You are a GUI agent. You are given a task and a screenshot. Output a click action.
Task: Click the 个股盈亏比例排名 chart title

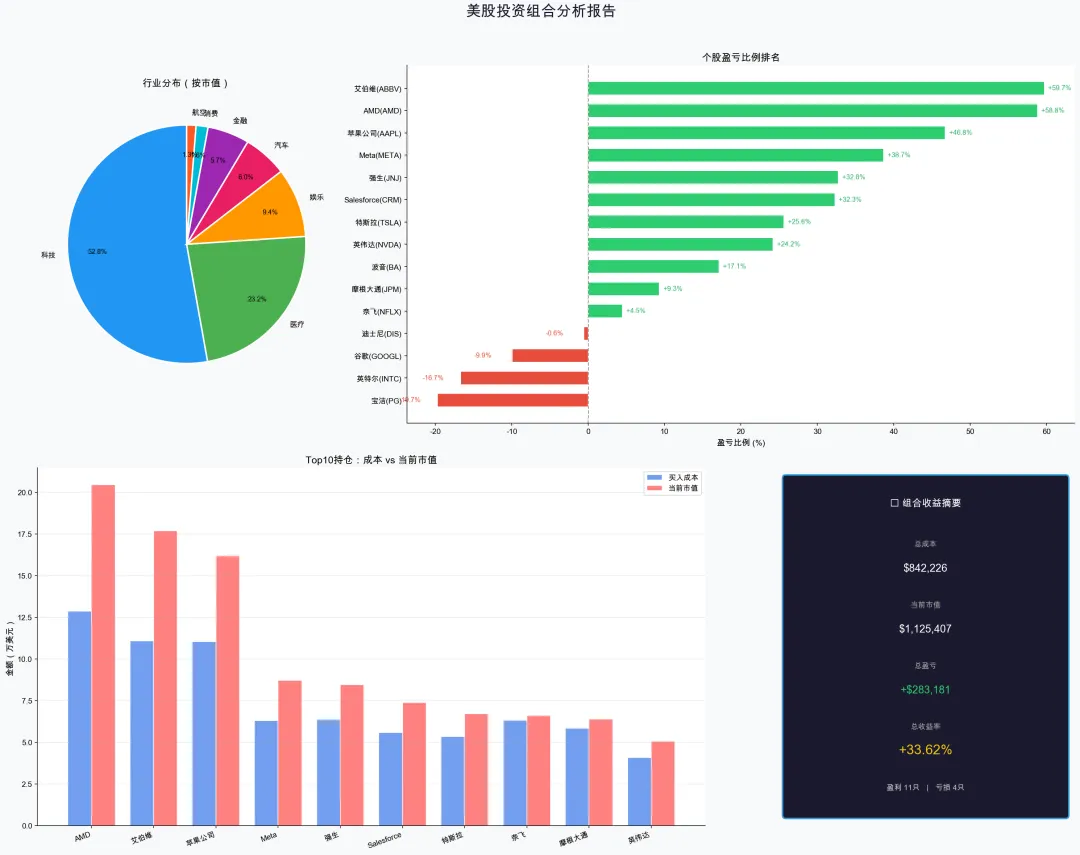740,57
